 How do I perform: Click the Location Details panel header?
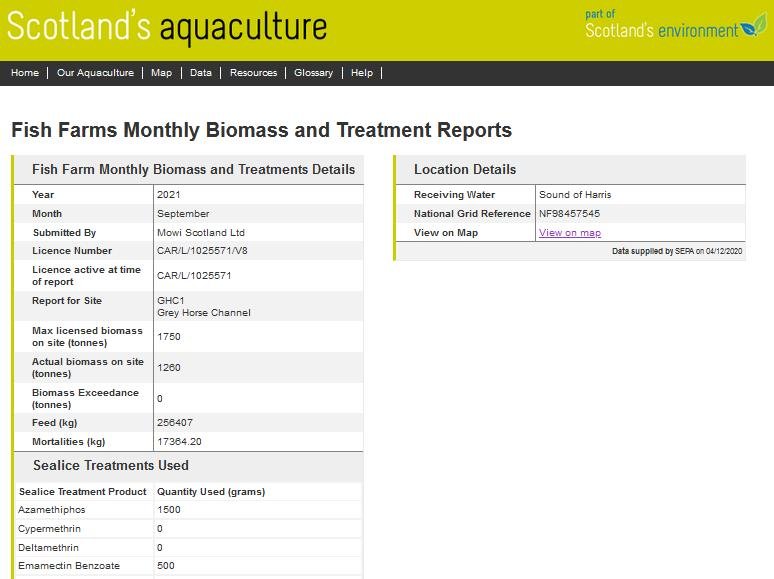(x=465, y=170)
